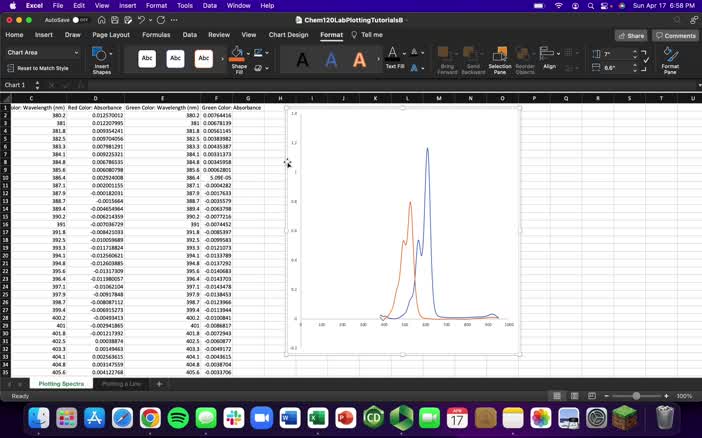
Task: Open the Comments pane button
Action: click(676, 36)
